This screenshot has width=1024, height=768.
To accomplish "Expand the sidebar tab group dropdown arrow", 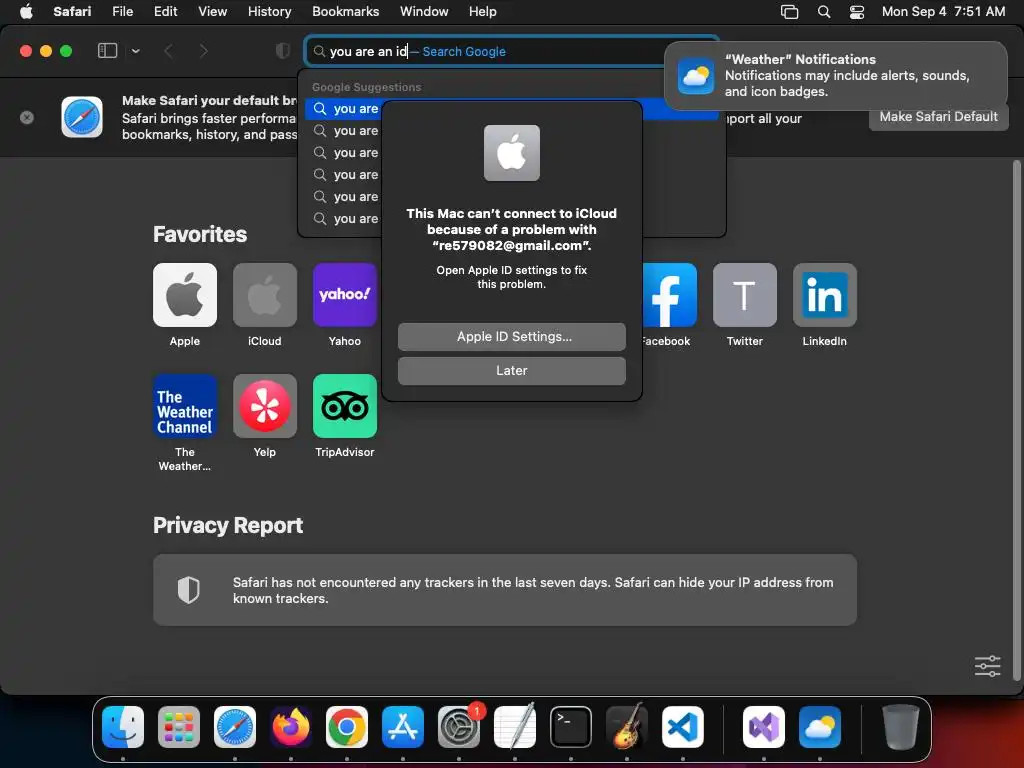I will [x=135, y=51].
